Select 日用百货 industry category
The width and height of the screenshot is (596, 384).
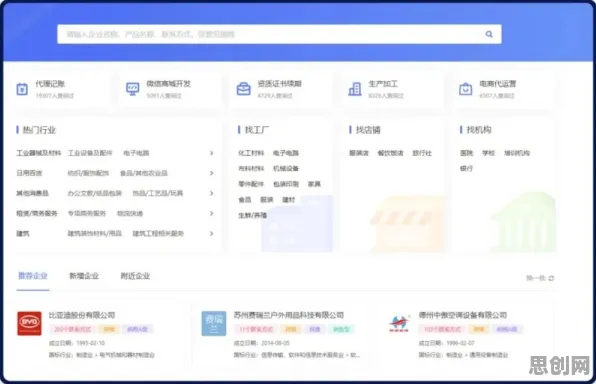(x=29, y=173)
